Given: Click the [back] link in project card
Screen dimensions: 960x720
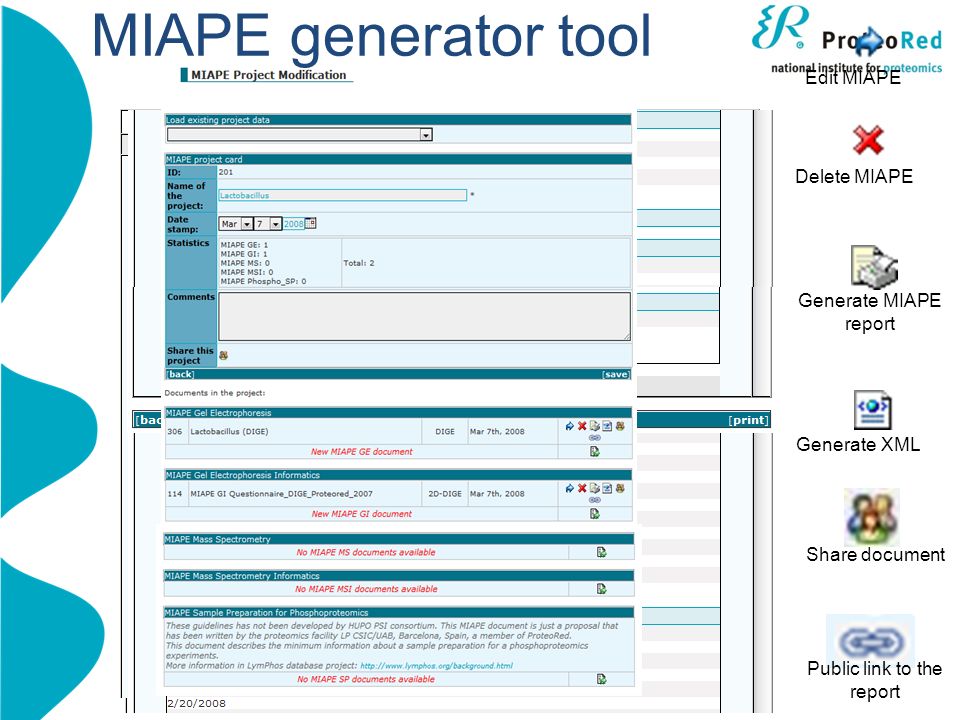Looking at the screenshot, I should click(181, 374).
